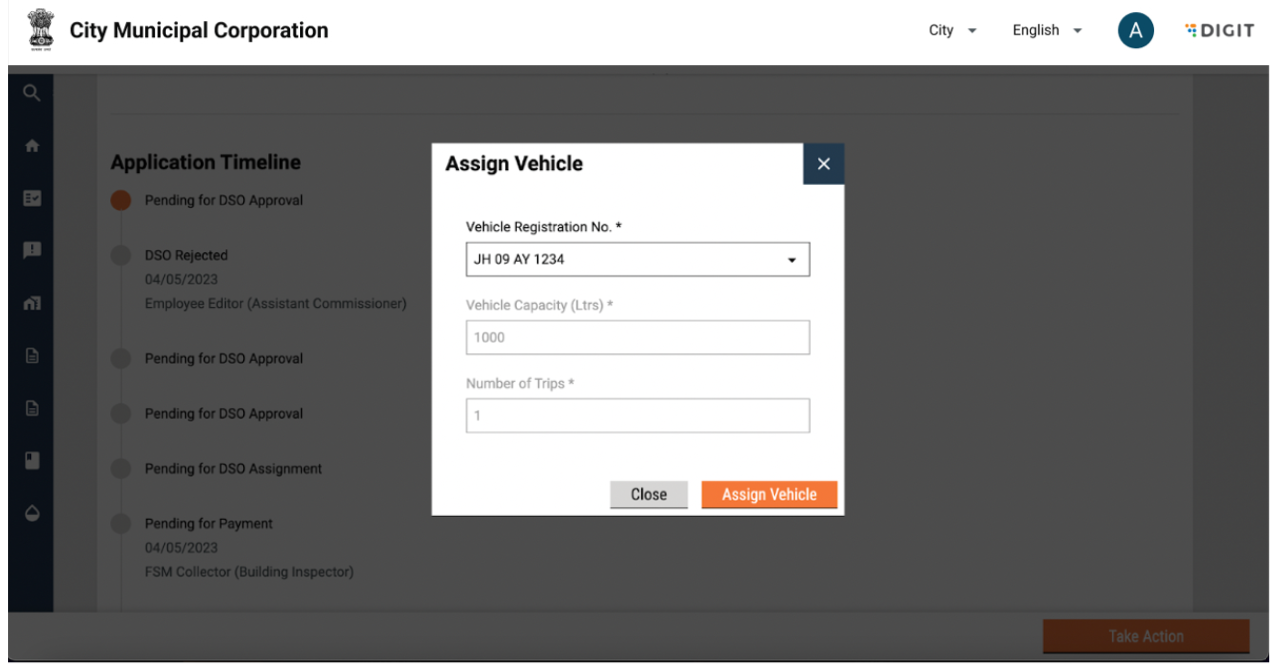
Task: Click into the Number of Trips field
Action: click(x=638, y=416)
